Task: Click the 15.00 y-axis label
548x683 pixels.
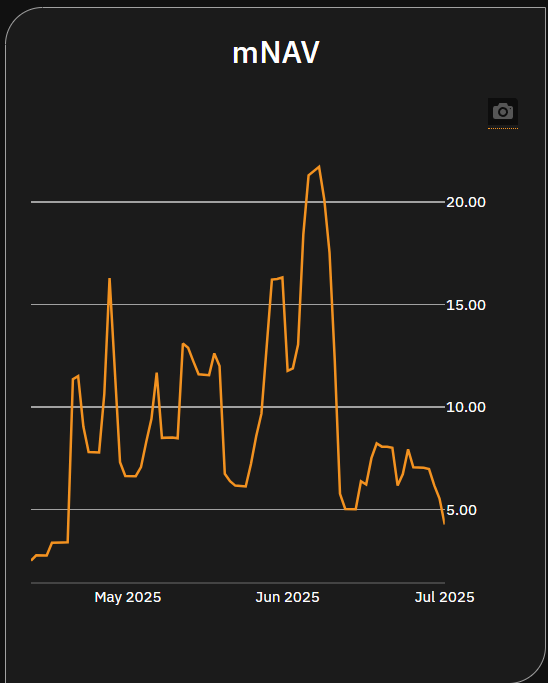Action: tap(466, 305)
